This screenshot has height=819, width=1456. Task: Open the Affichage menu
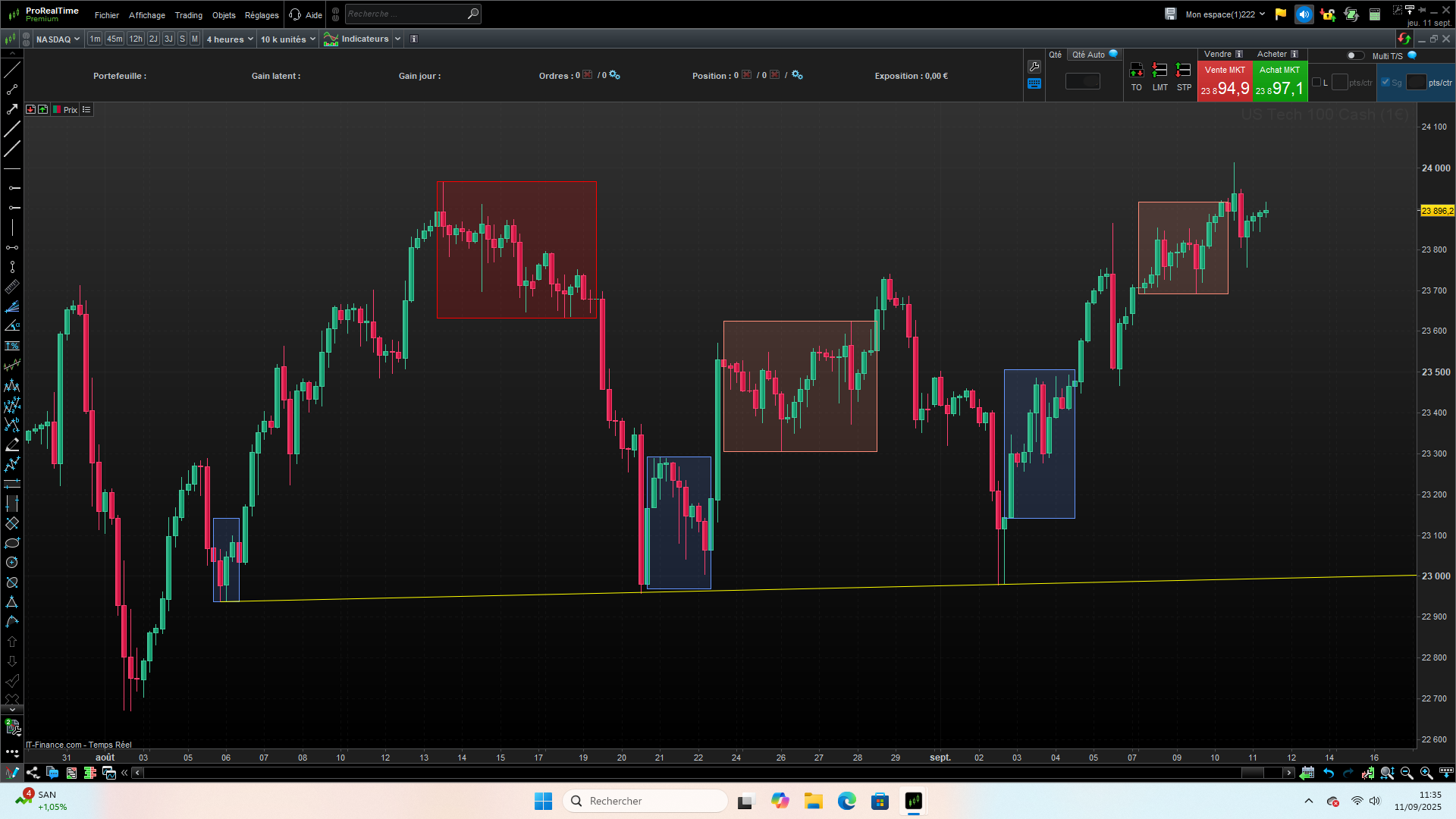146,15
